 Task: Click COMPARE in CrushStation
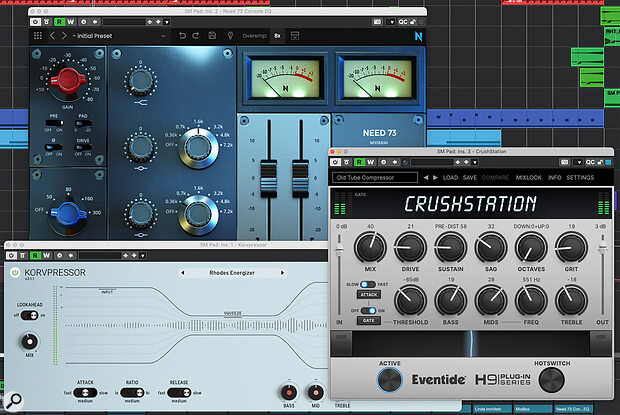coord(495,177)
